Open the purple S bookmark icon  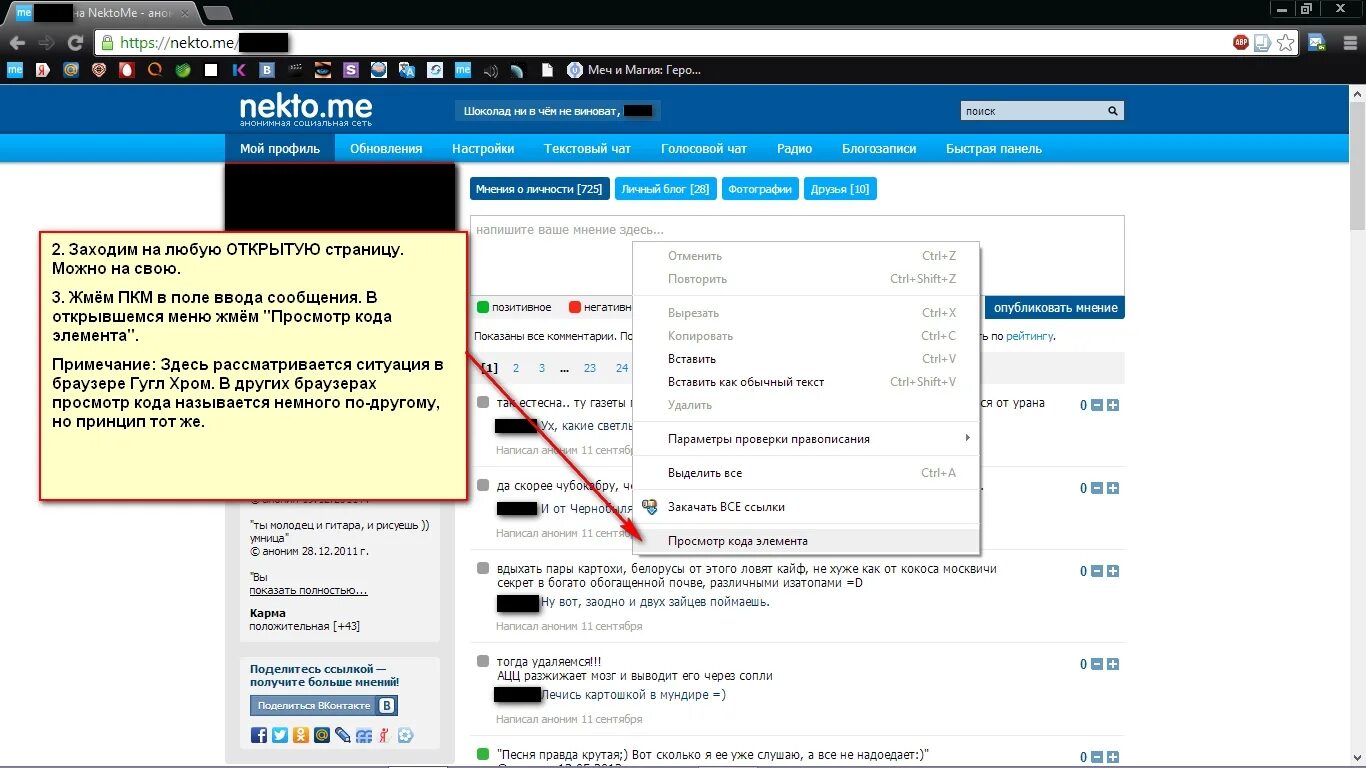[350, 70]
